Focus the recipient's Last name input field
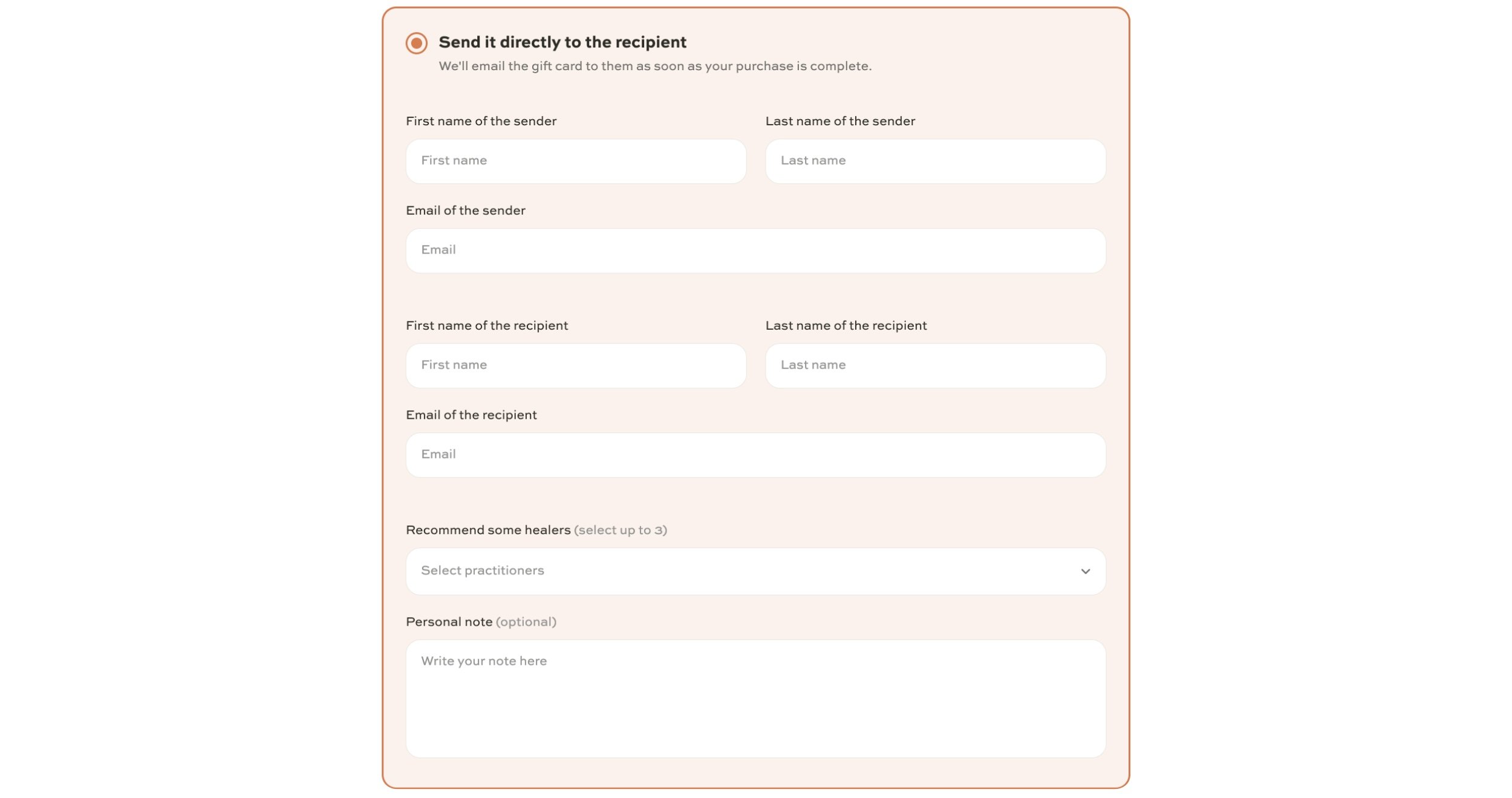Viewport: 1512px width, 798px height. click(935, 365)
